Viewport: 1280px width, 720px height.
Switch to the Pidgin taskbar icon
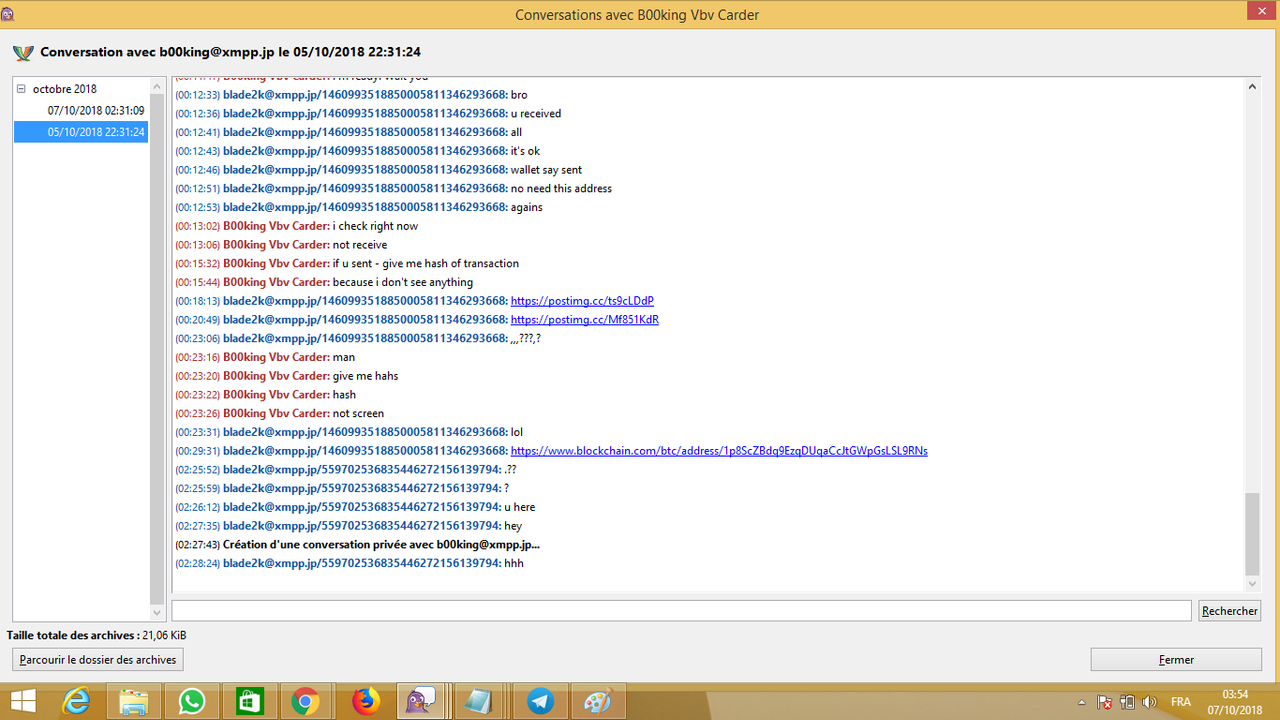tap(421, 702)
